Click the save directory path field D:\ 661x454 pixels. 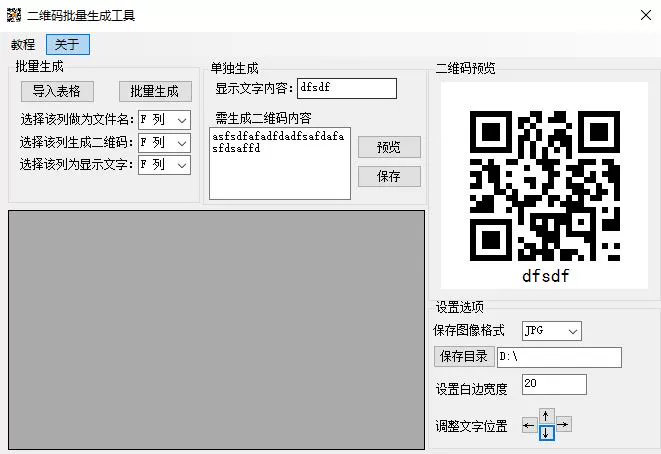coord(559,357)
